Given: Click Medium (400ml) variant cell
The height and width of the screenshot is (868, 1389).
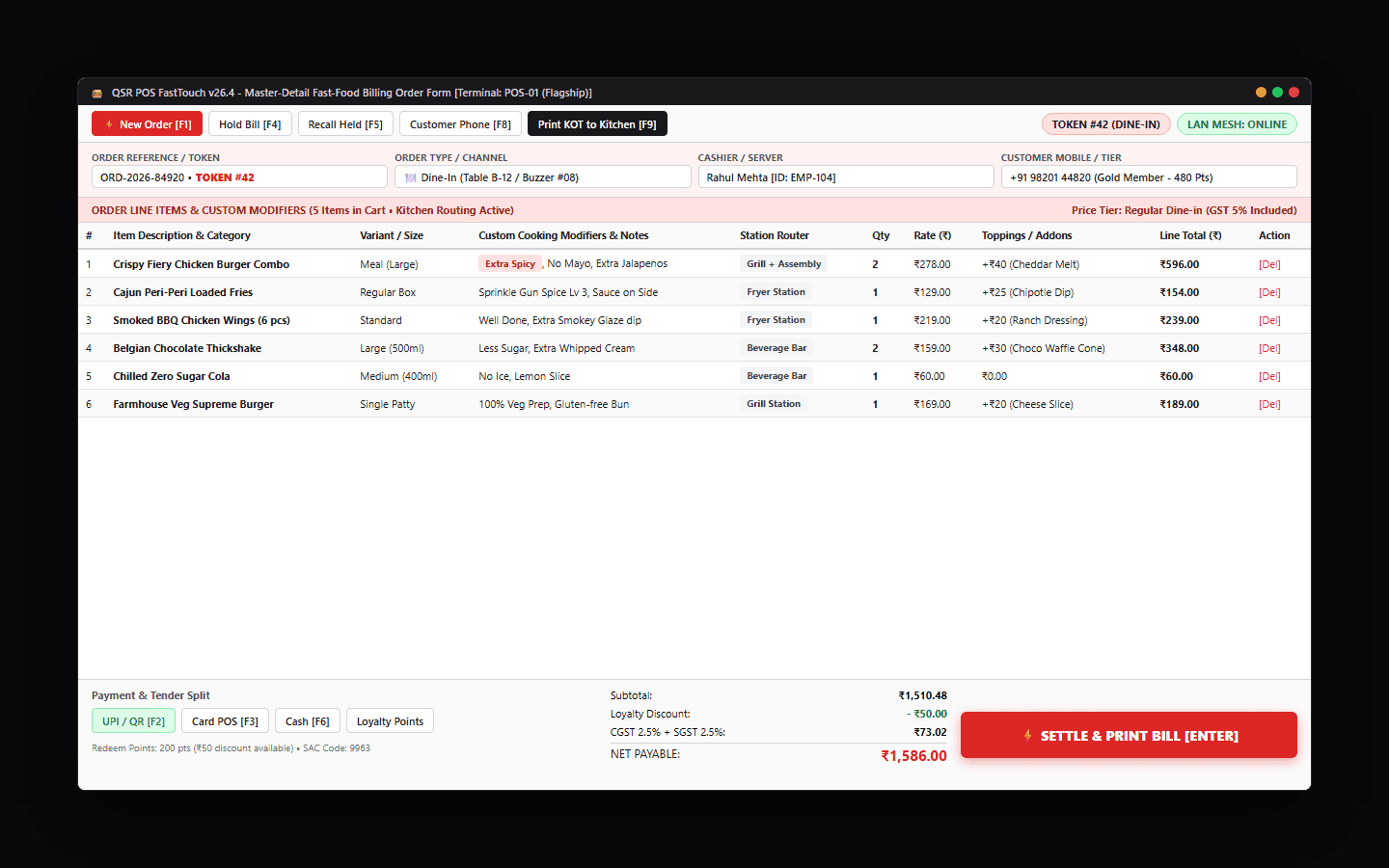Looking at the screenshot, I should [398, 376].
